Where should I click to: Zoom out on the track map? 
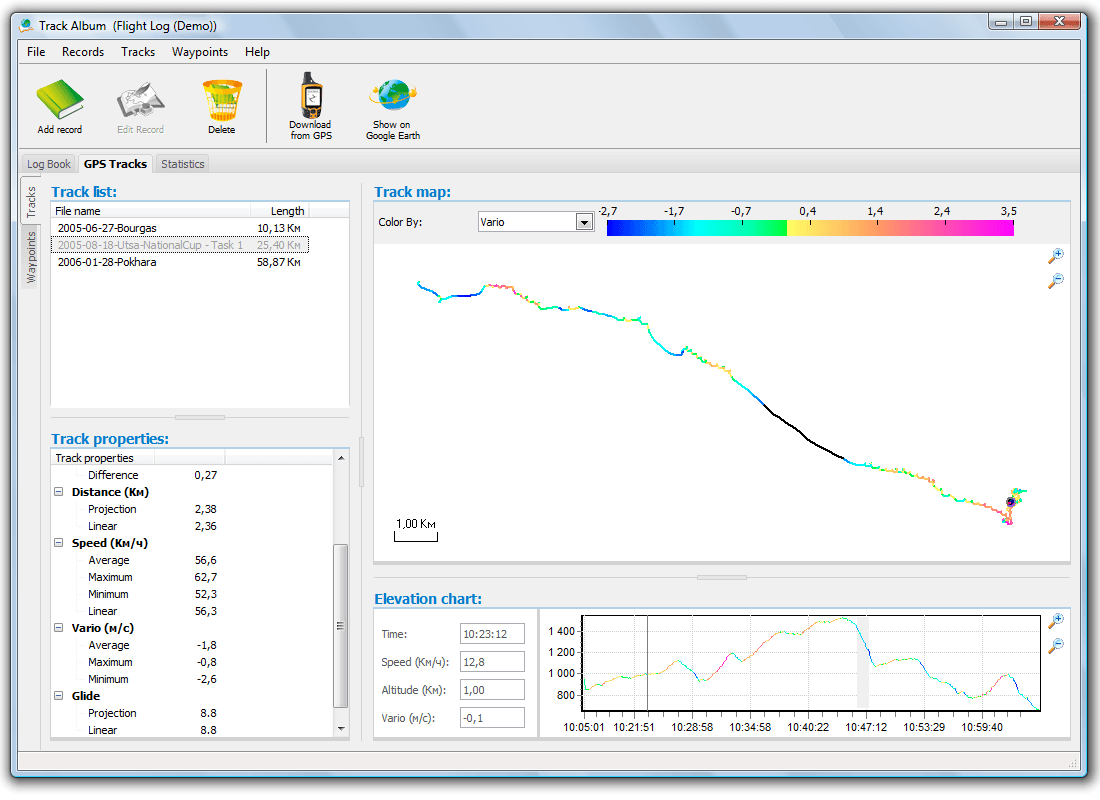(x=1056, y=281)
